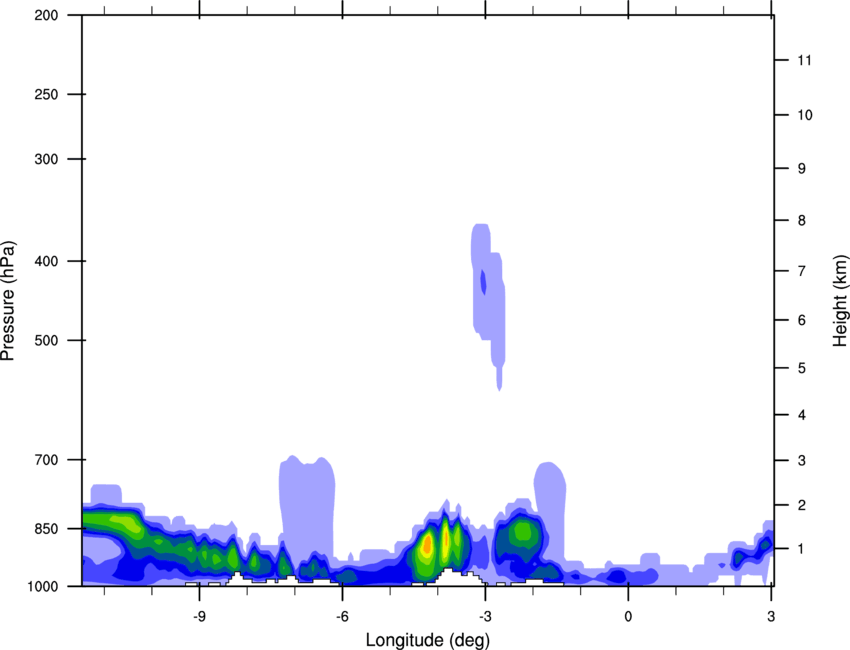Pick the -6 longitude tick label
Viewport: 850px width, 650px height.
342,617
